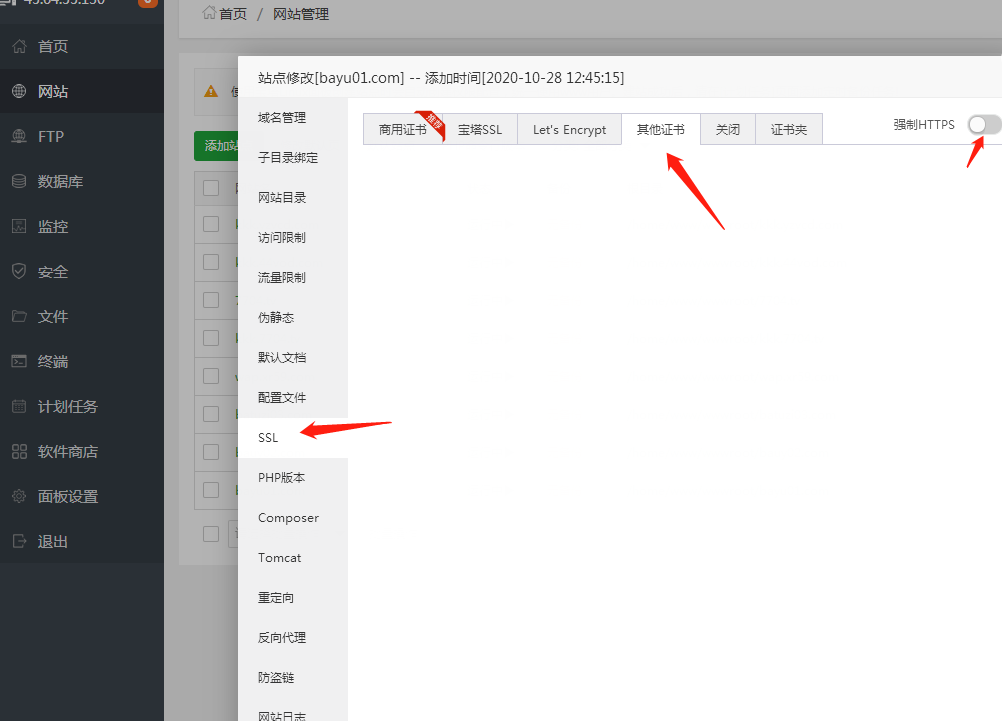This screenshot has height=721, width=1002.
Task: Open 流量限制 settings
Action: (x=293, y=277)
